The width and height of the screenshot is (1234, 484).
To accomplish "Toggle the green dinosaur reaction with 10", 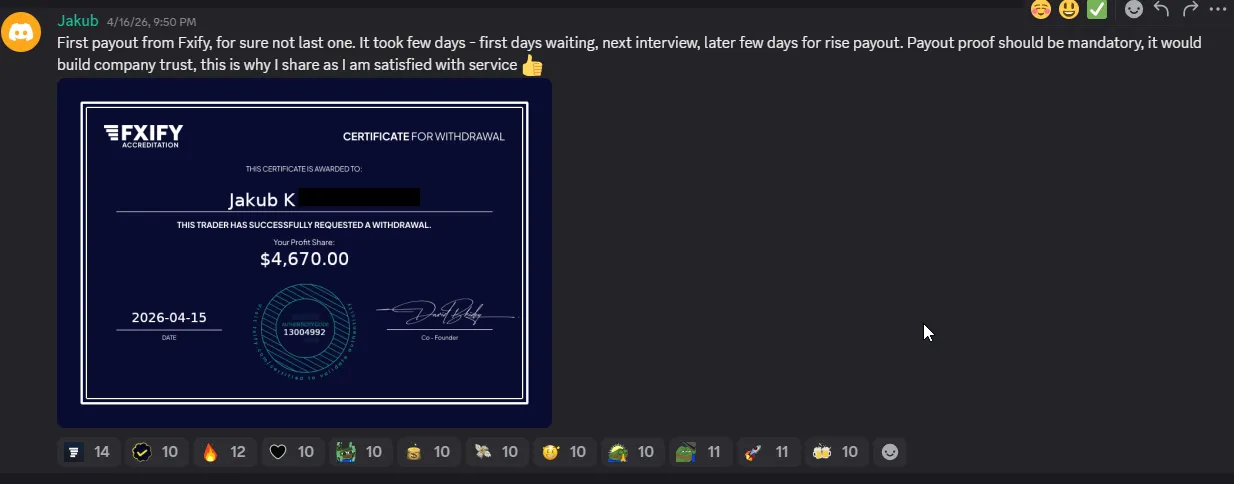I will pyautogui.click(x=632, y=452).
